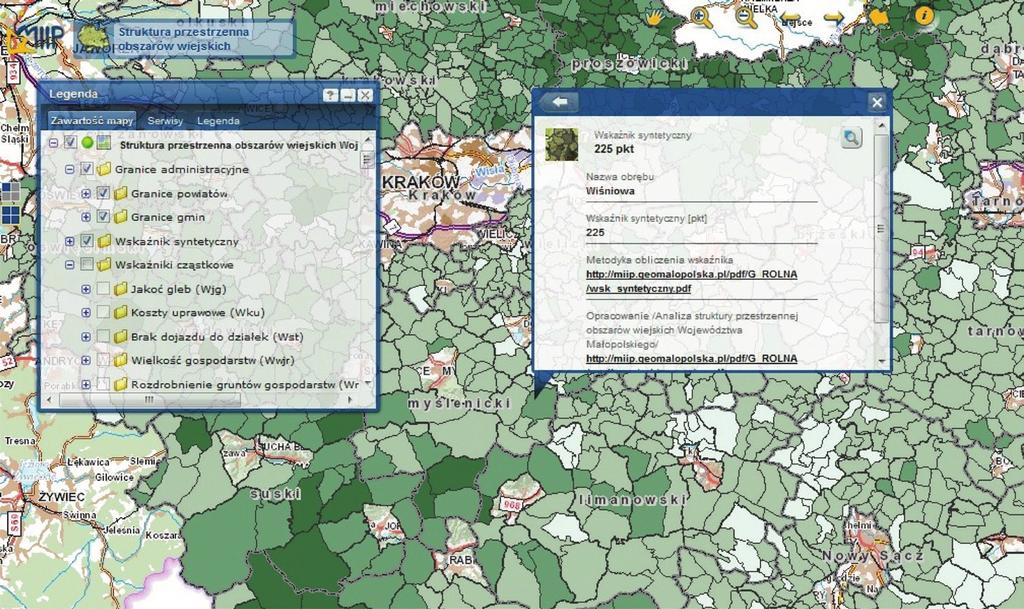Screen dimensions: 1024x609
Task: Activate the zoom out magnifier tool
Action: point(745,17)
